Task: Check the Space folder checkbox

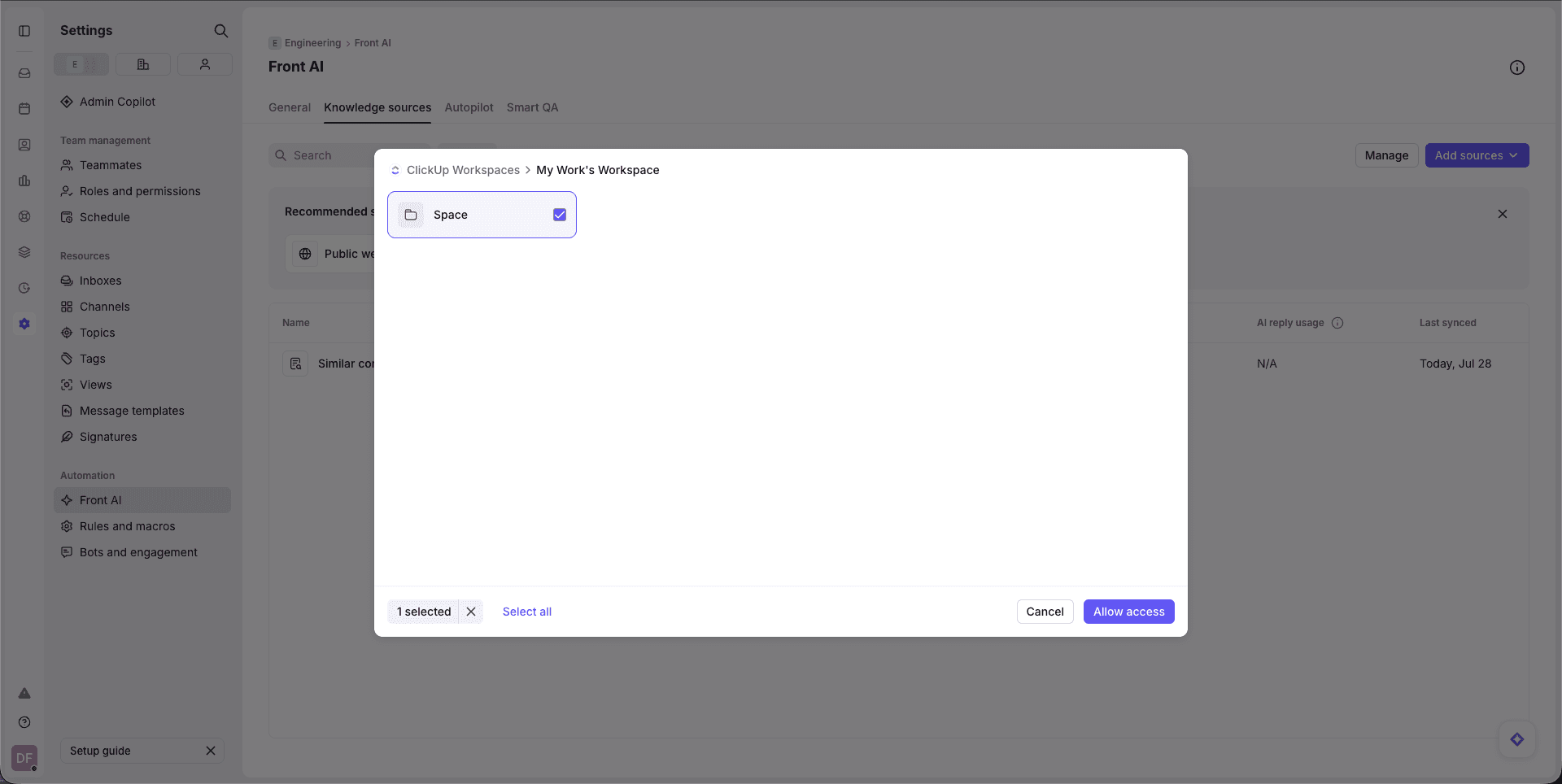Action: 560,215
